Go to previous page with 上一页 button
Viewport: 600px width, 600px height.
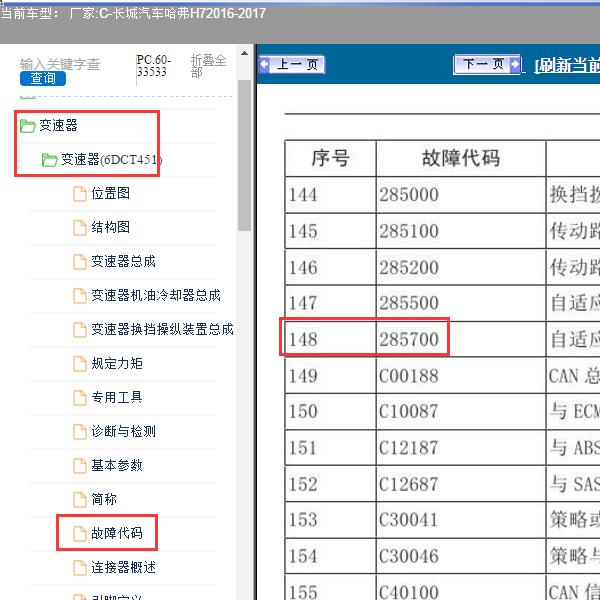pyautogui.click(x=292, y=64)
